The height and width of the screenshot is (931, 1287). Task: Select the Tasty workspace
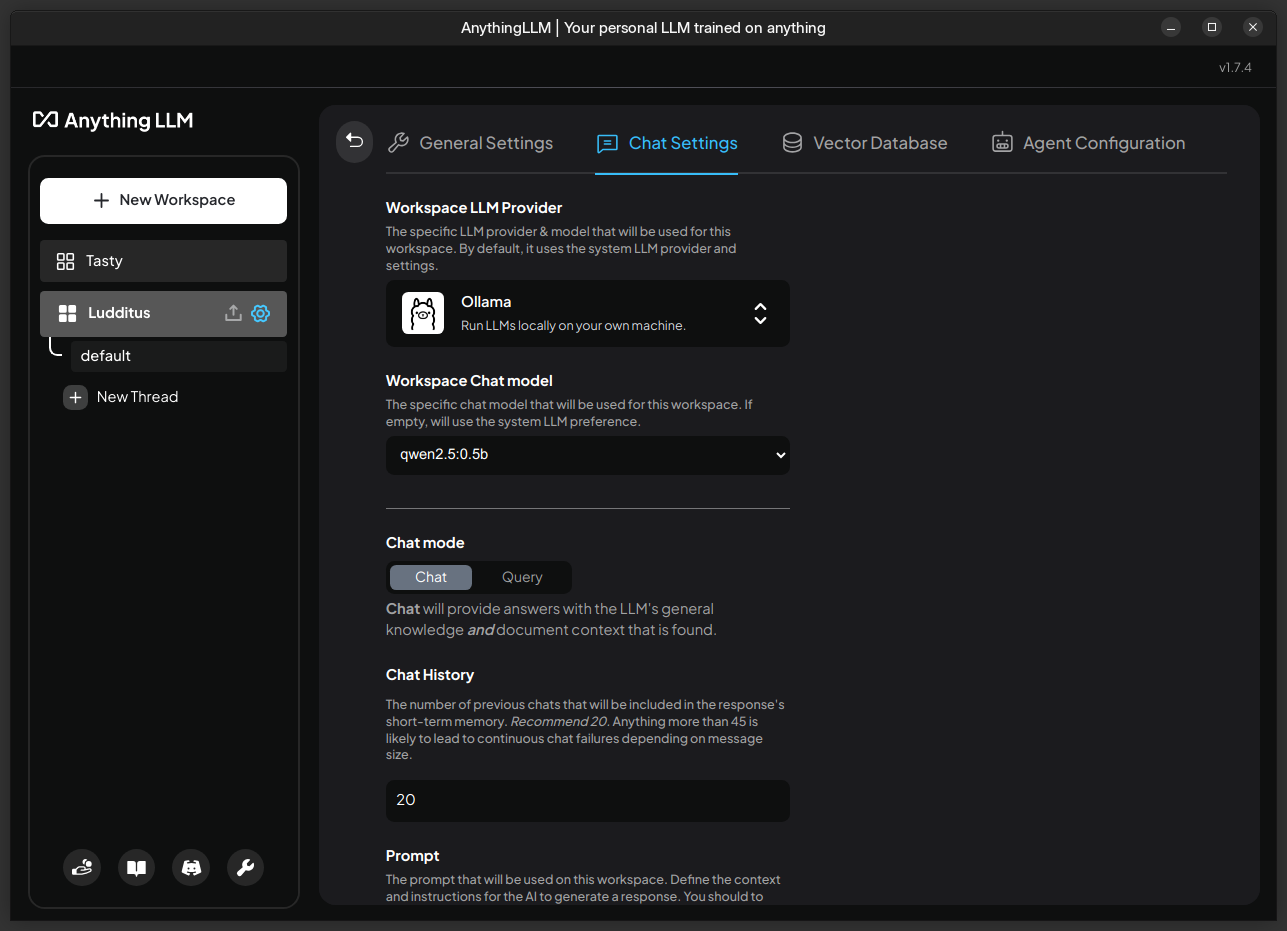164,261
